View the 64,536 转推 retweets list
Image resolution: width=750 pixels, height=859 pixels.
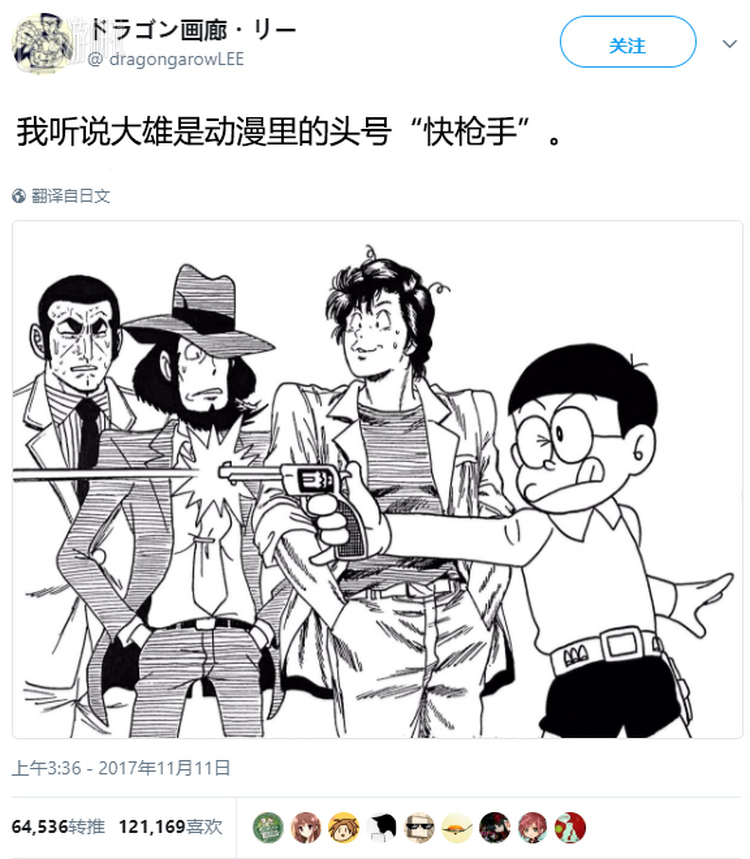point(58,827)
